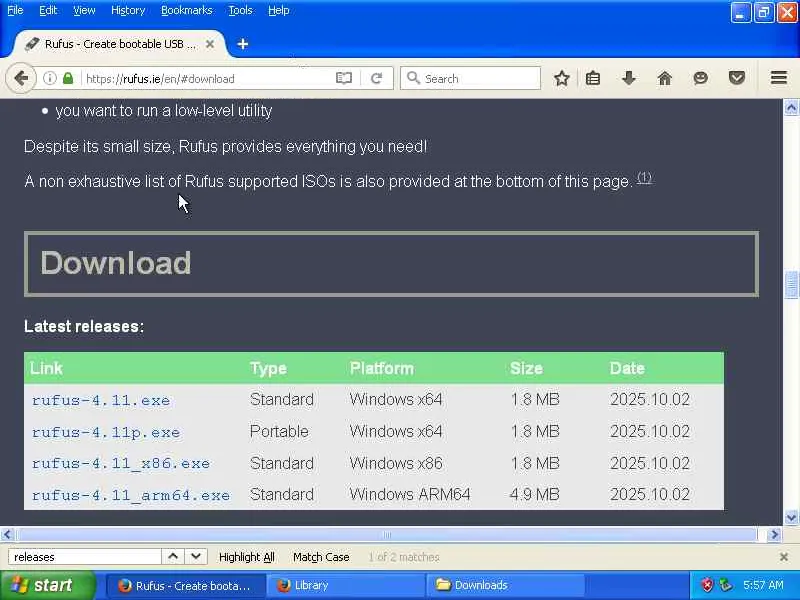The height and width of the screenshot is (600, 800).
Task: Bookmark this page with the star icon
Action: pyautogui.click(x=562, y=79)
